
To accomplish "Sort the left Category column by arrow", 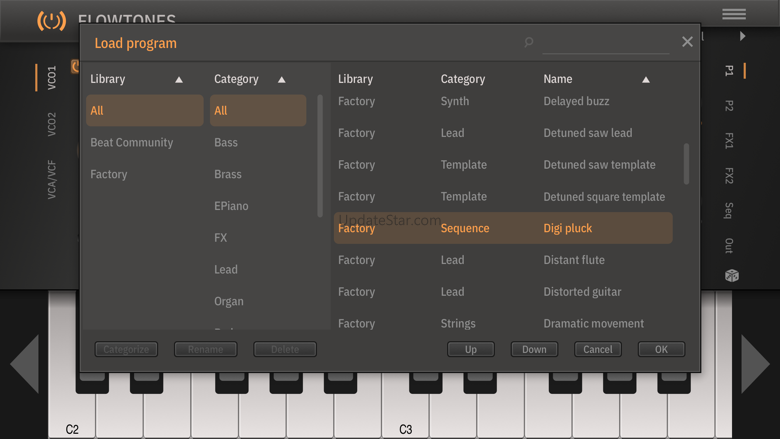I will (281, 79).
